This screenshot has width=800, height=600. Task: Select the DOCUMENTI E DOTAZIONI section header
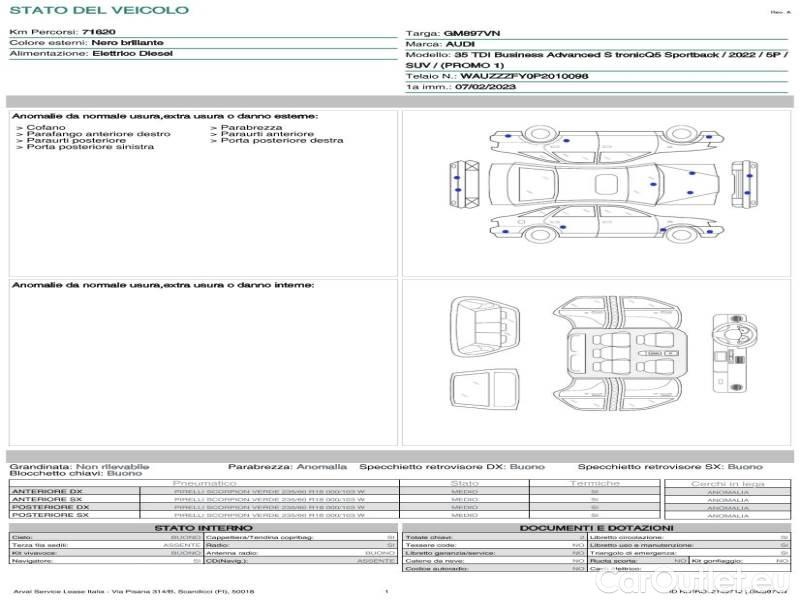coord(596,528)
